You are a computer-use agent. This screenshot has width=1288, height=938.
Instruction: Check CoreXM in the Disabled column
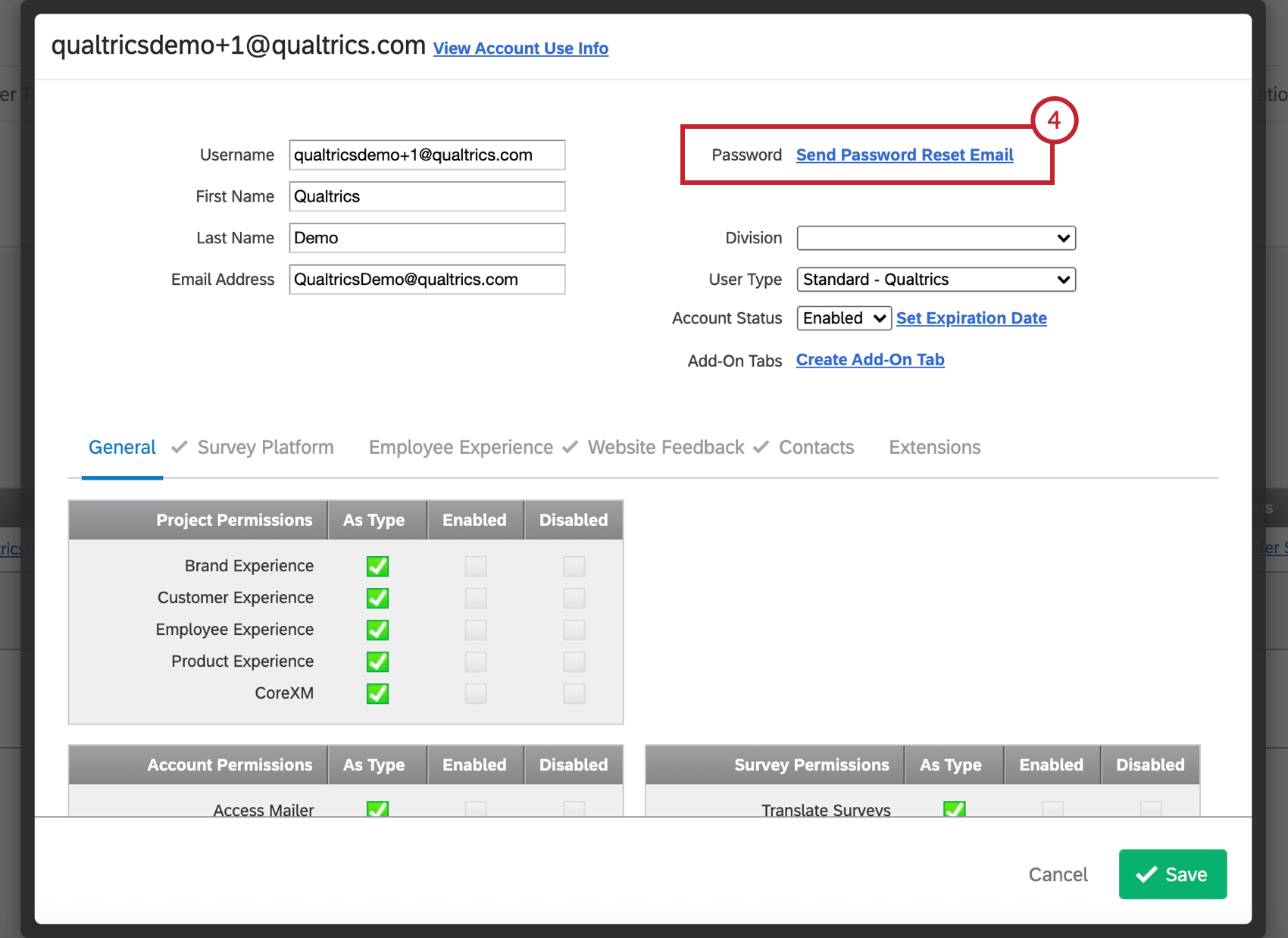point(574,693)
